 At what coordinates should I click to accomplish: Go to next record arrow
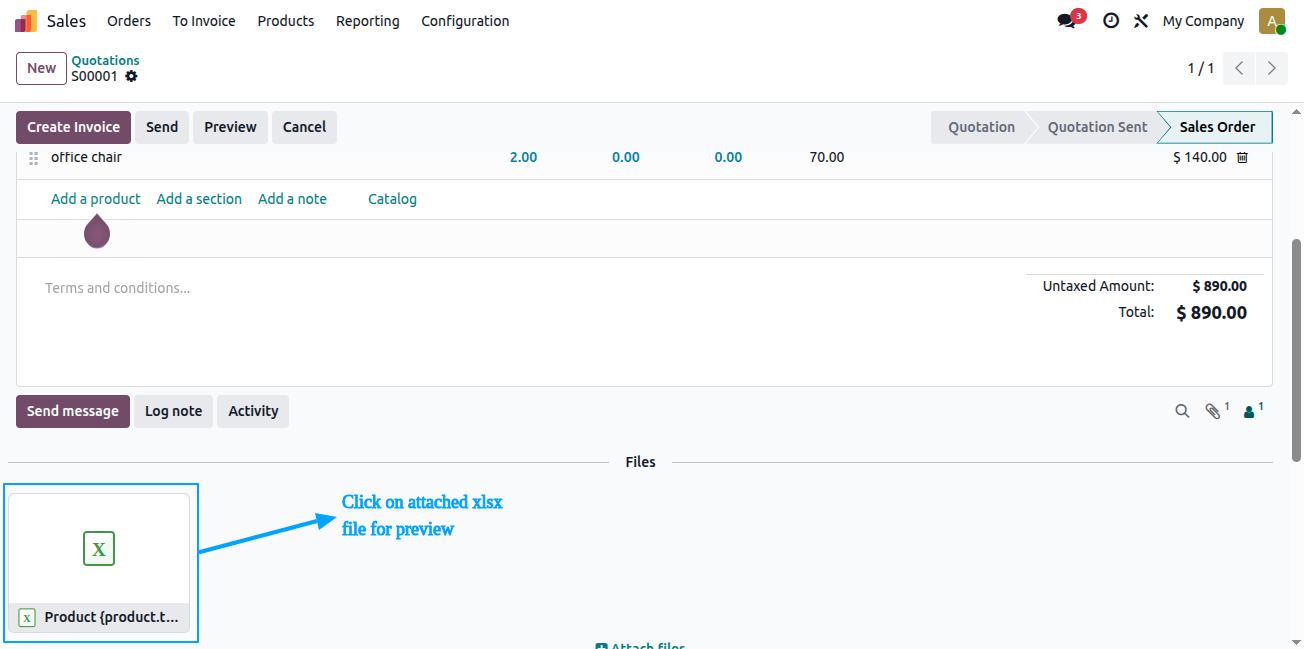(x=1271, y=68)
